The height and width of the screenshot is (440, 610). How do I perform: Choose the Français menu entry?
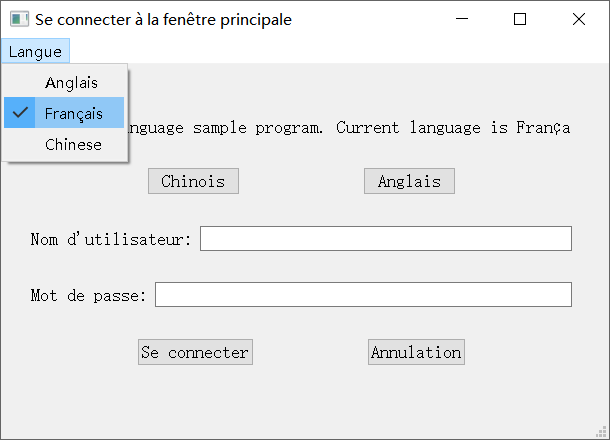pos(73,113)
